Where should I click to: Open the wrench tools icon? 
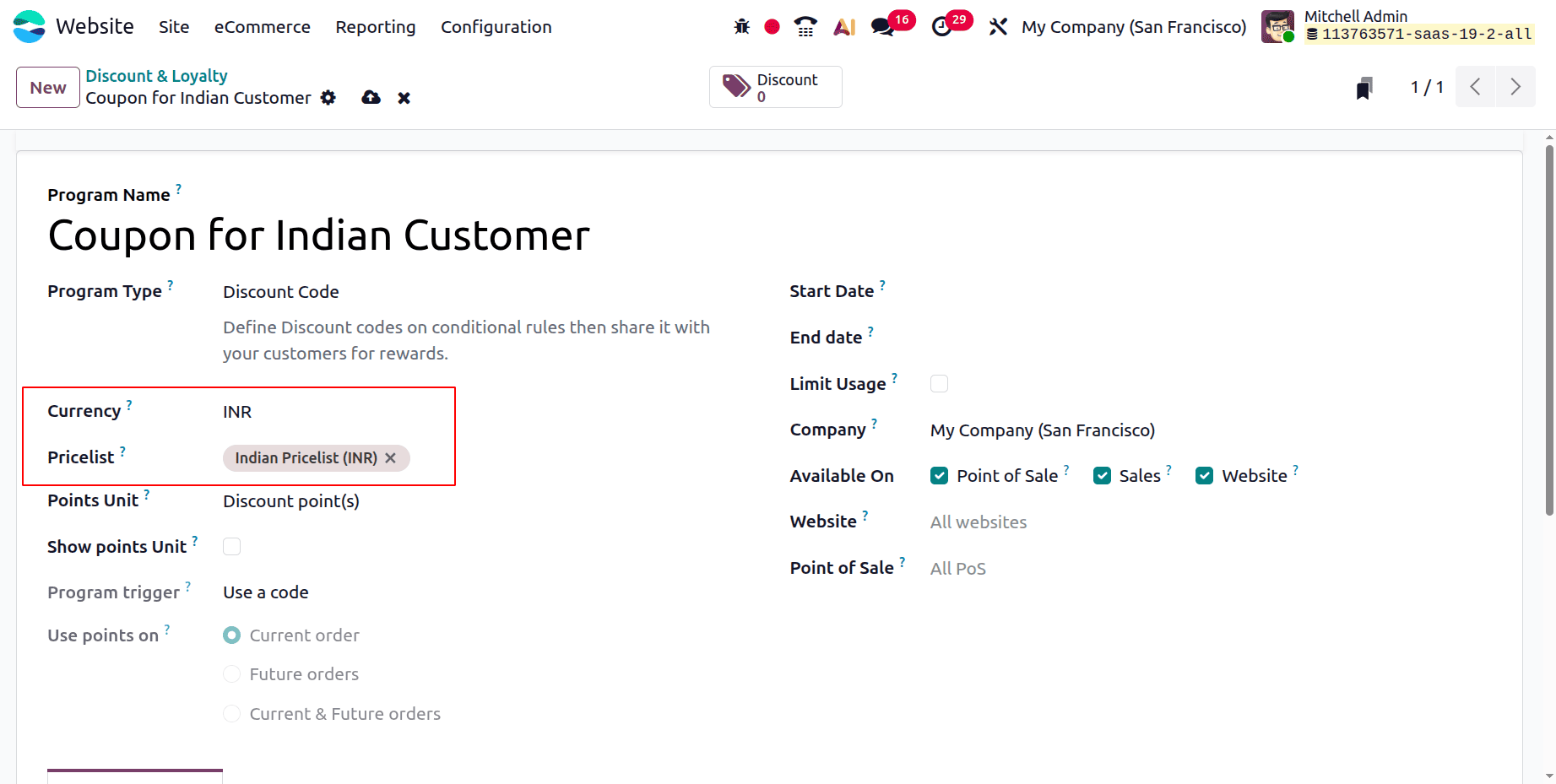pyautogui.click(x=998, y=27)
